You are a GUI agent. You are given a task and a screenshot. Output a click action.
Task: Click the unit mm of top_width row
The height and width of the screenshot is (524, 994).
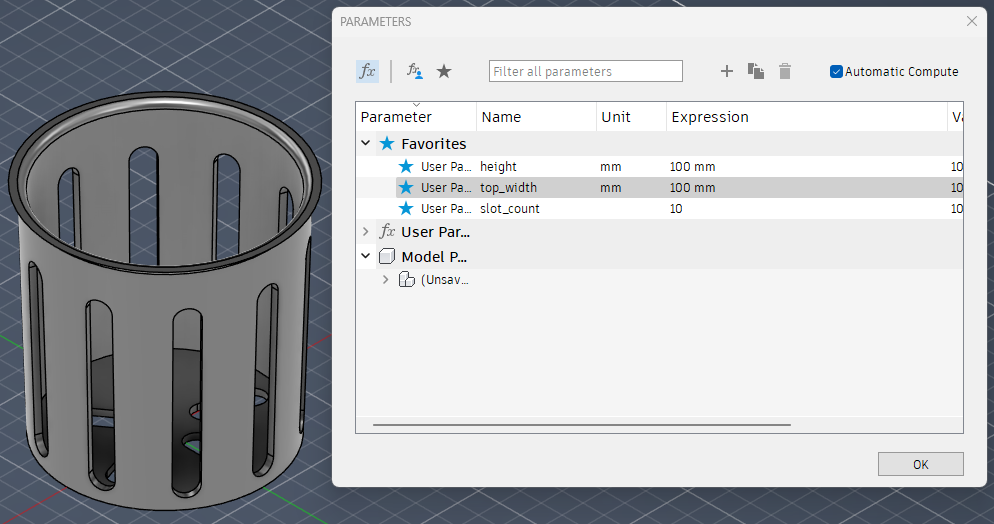(x=610, y=188)
